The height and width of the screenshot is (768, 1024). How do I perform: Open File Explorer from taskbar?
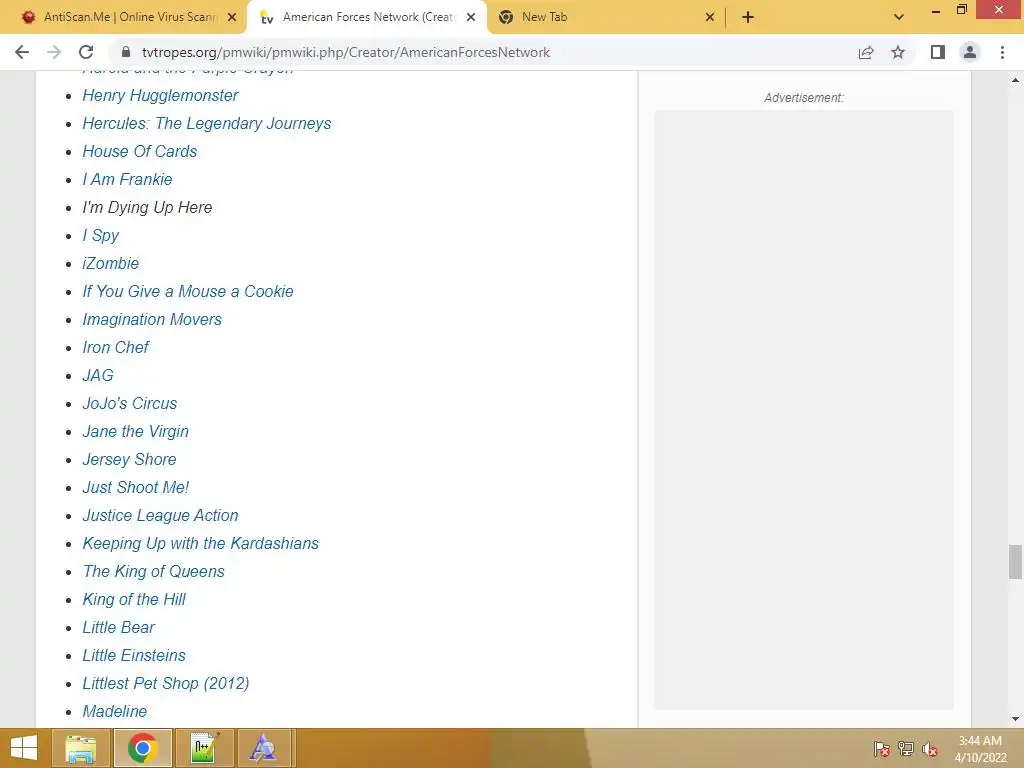[x=81, y=748]
